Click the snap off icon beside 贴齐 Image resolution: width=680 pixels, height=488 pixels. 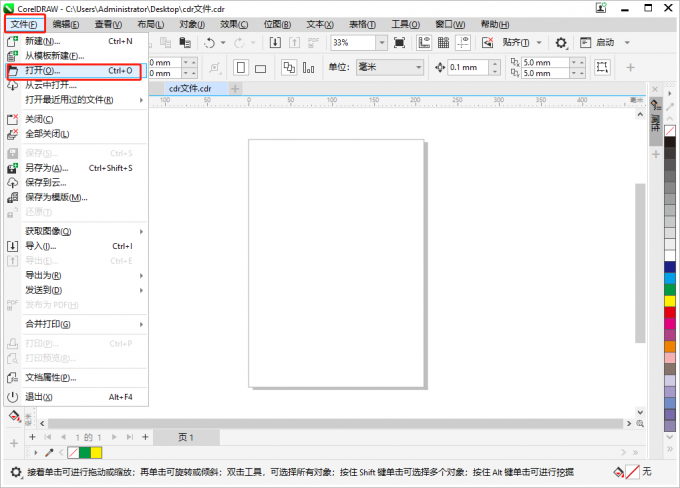point(487,42)
